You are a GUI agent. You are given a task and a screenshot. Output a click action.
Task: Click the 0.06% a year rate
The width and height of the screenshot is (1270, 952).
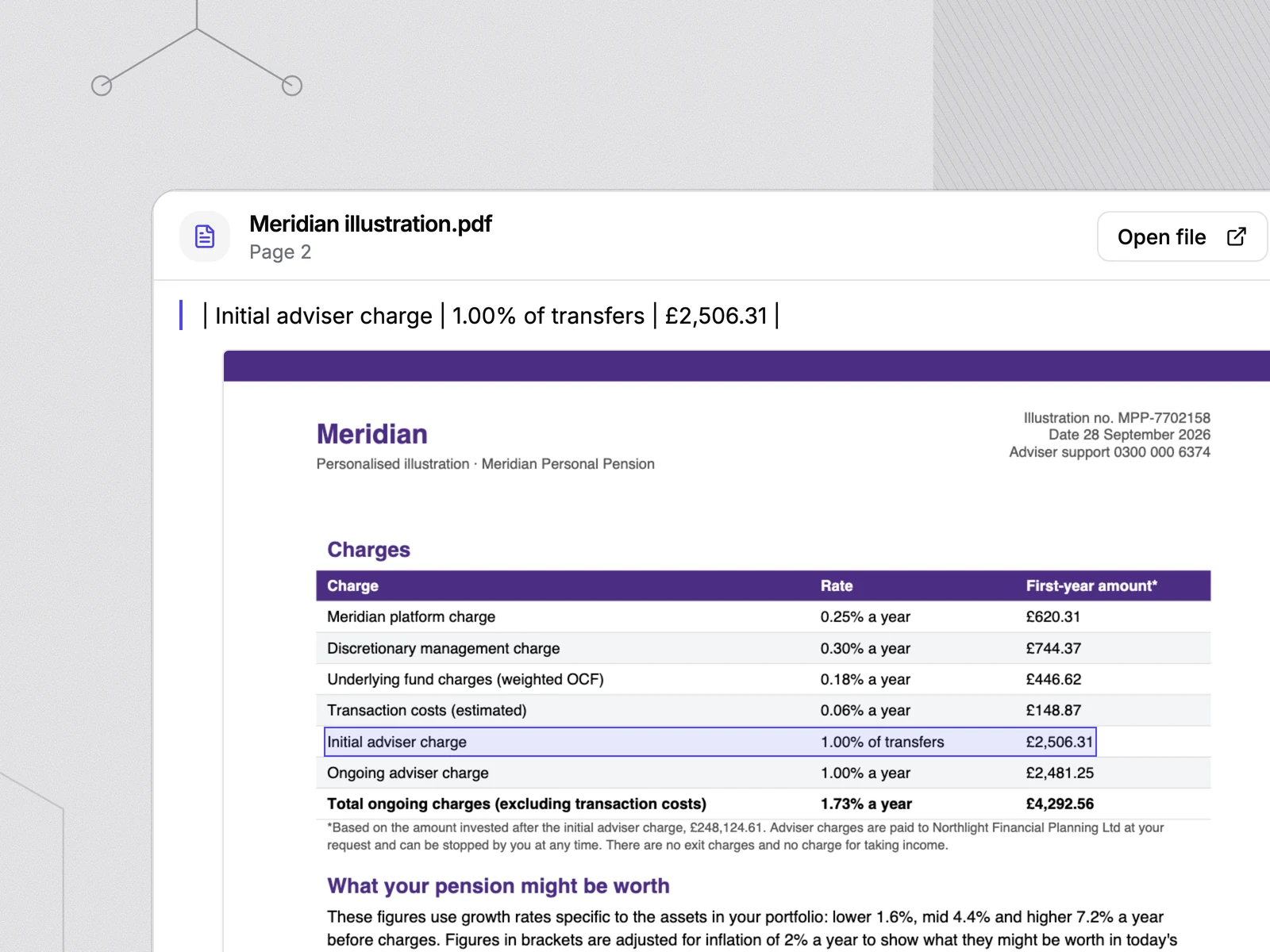tap(865, 710)
